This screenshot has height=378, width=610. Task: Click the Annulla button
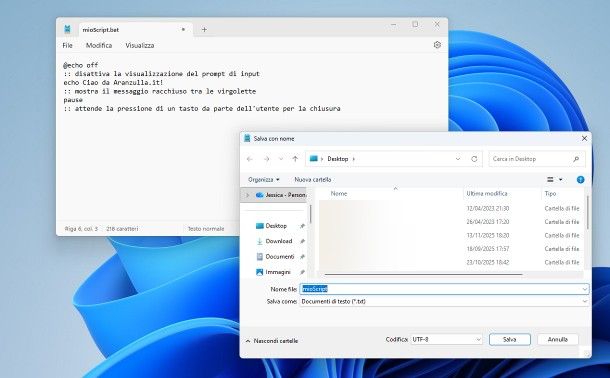point(558,340)
